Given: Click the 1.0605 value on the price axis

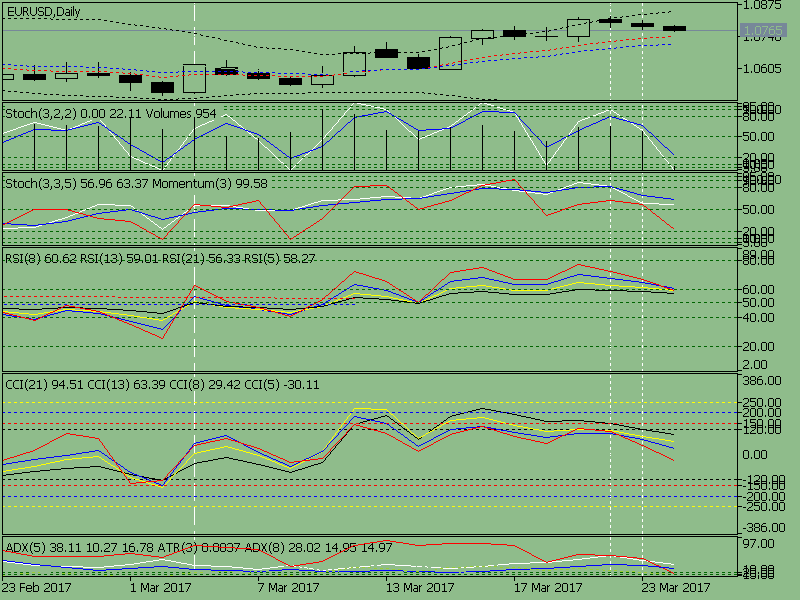Looking at the screenshot, I should tap(763, 68).
